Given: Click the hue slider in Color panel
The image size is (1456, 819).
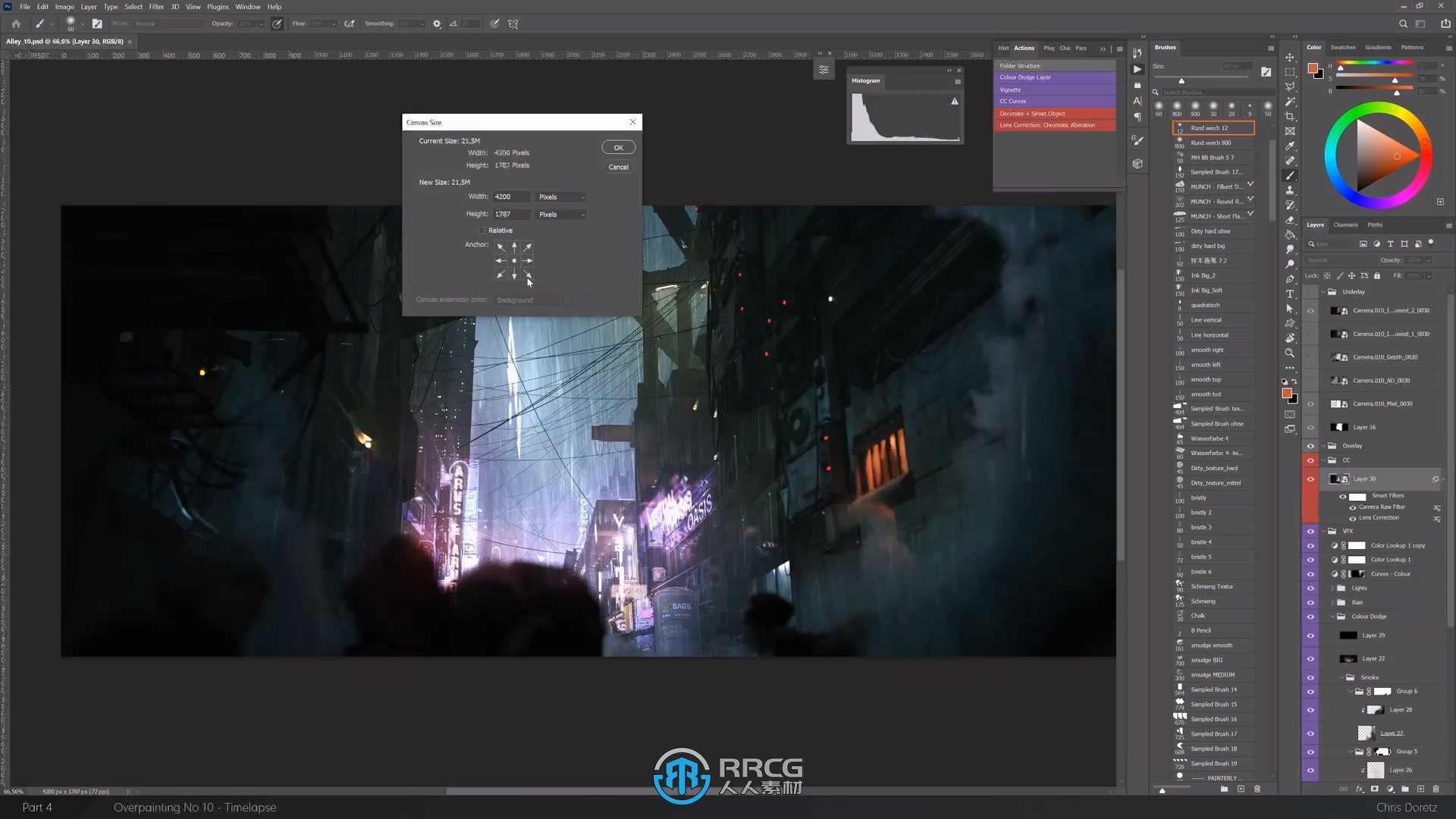Looking at the screenshot, I should [1373, 63].
